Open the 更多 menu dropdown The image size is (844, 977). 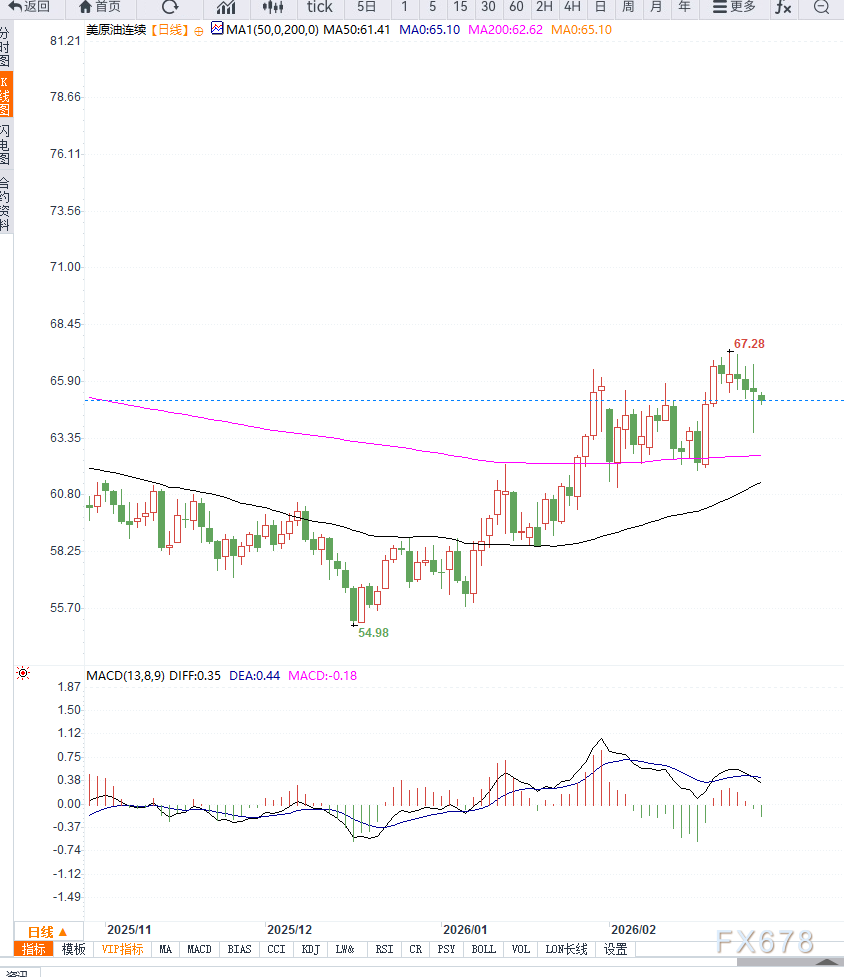tap(735, 7)
